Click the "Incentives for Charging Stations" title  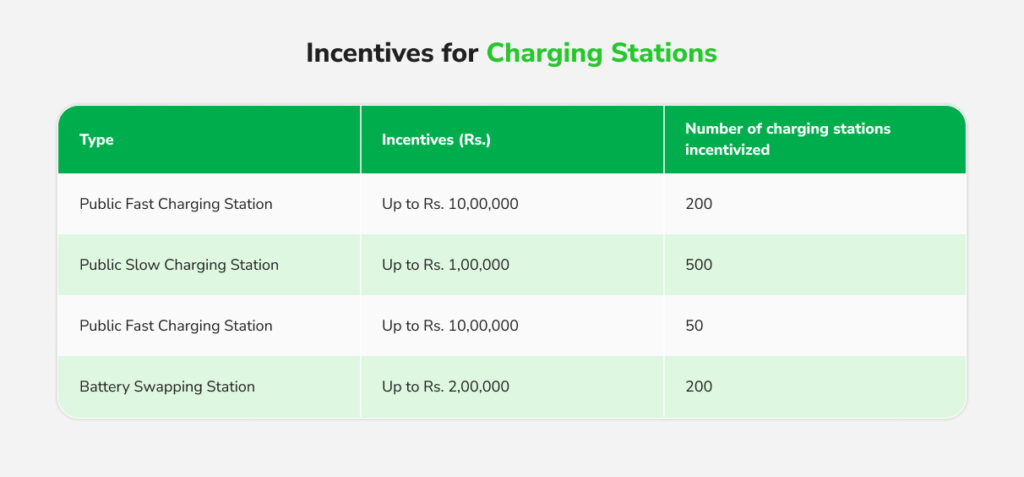(x=511, y=54)
